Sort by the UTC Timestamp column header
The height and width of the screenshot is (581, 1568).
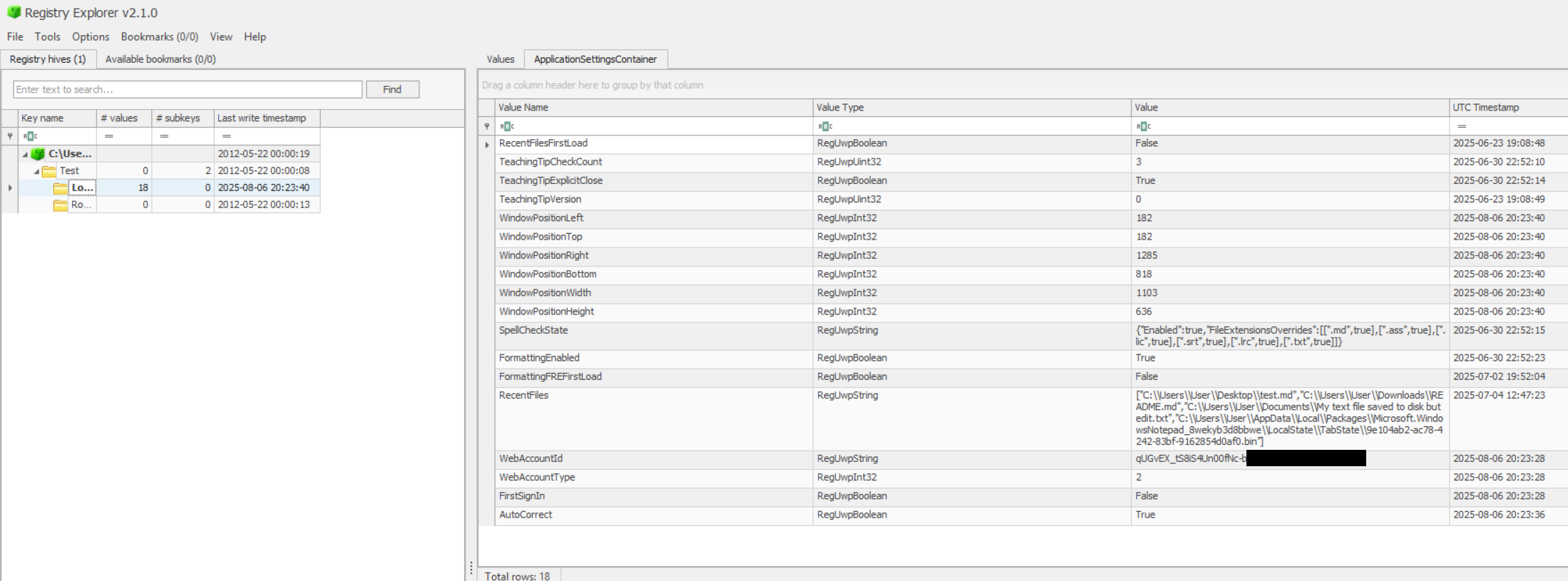[x=1509, y=108]
